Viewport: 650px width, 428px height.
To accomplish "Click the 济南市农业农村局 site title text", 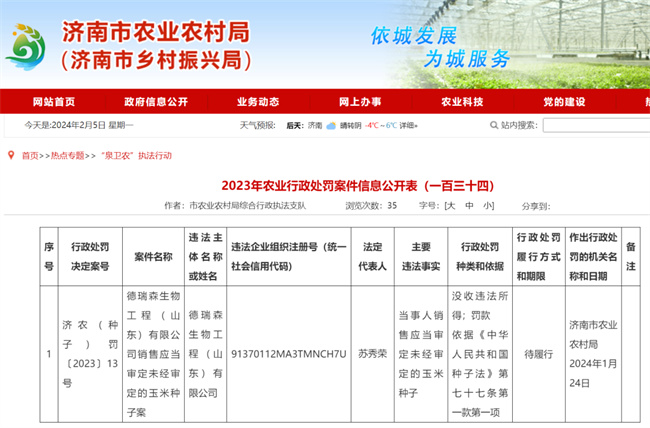I will (155, 29).
